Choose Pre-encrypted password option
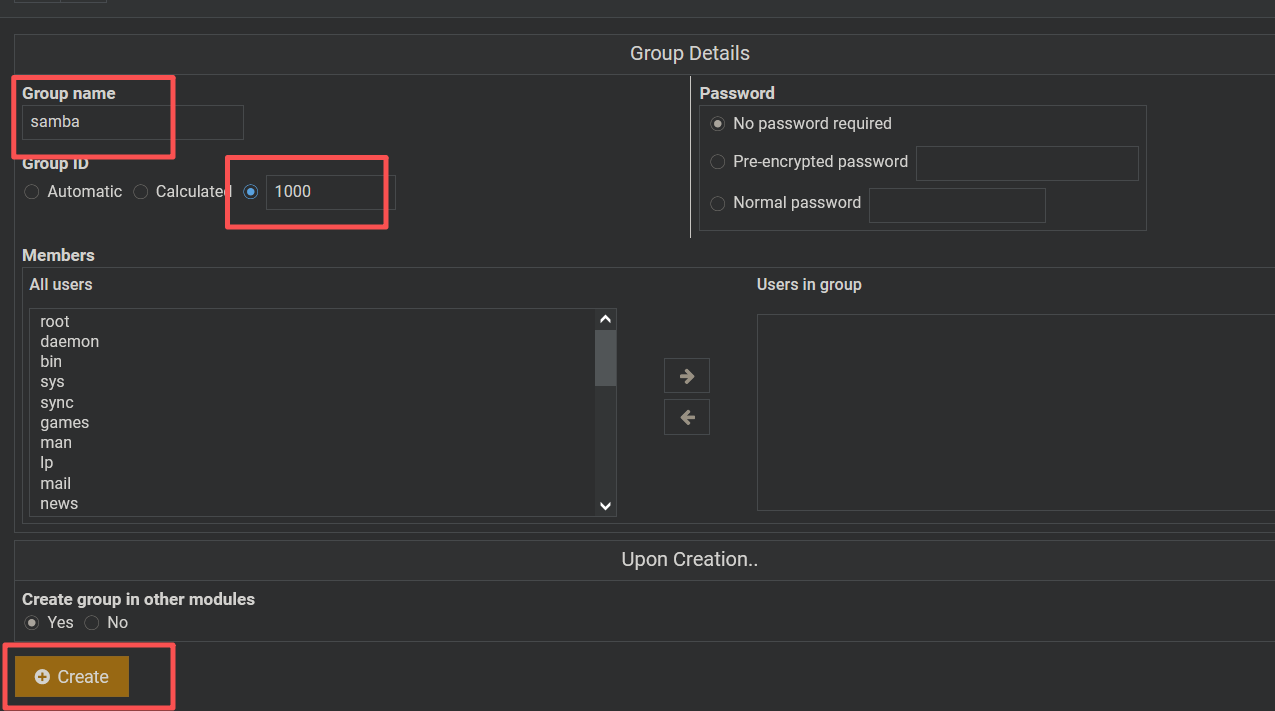Screen dimensions: 1275x711 [x=717, y=162]
